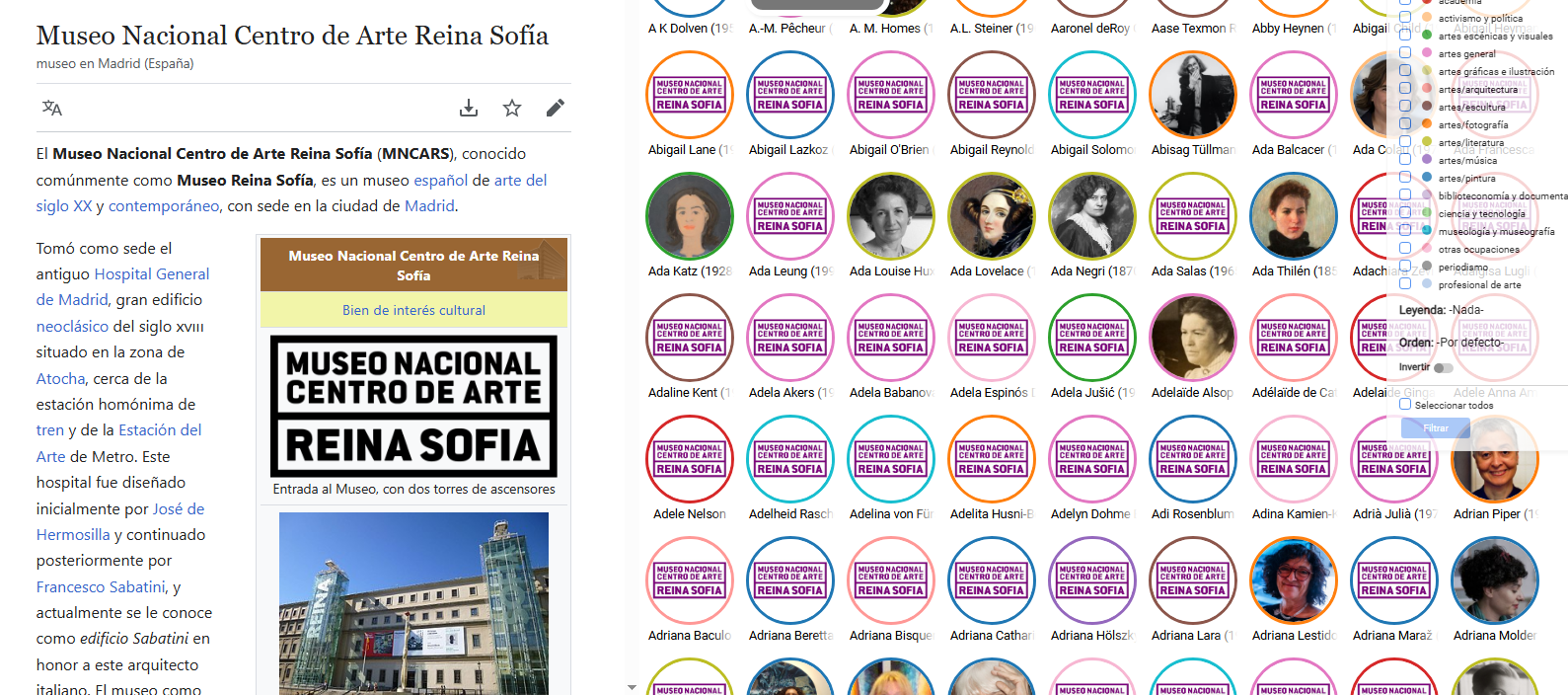This screenshot has height=695, width=1568.
Task: Select Abisag Tüllmann's photo thumbnail
Action: [1193, 95]
